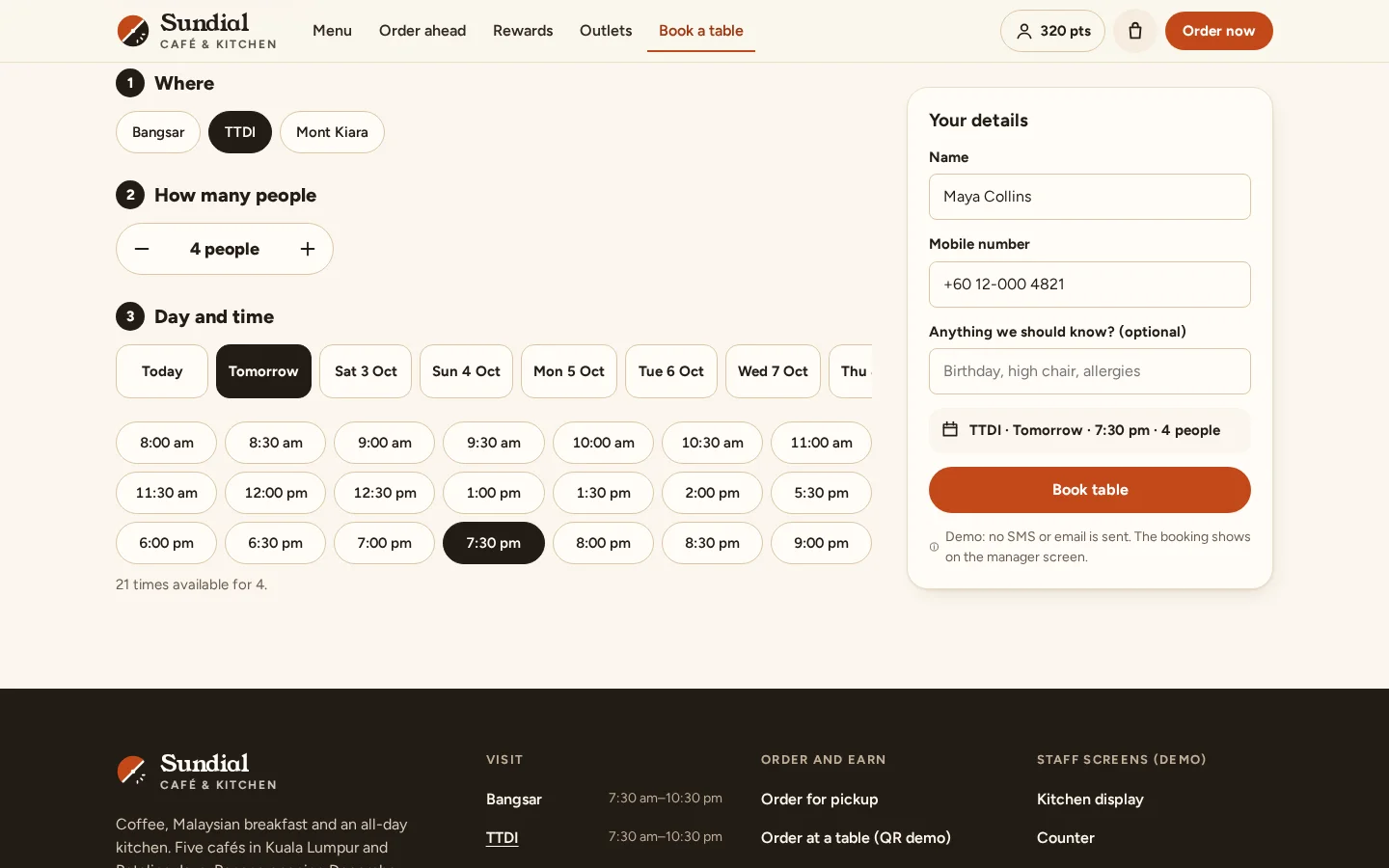Focus the Mobile number field
The height and width of the screenshot is (868, 1389).
coord(1090,285)
